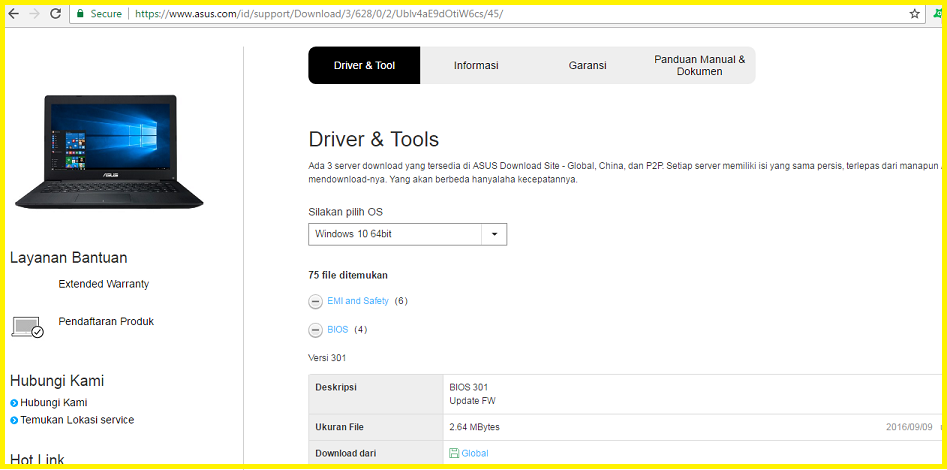This screenshot has width=947, height=470.
Task: Click the 'BIOS 301' description cell
Action: pyautogui.click(x=469, y=387)
